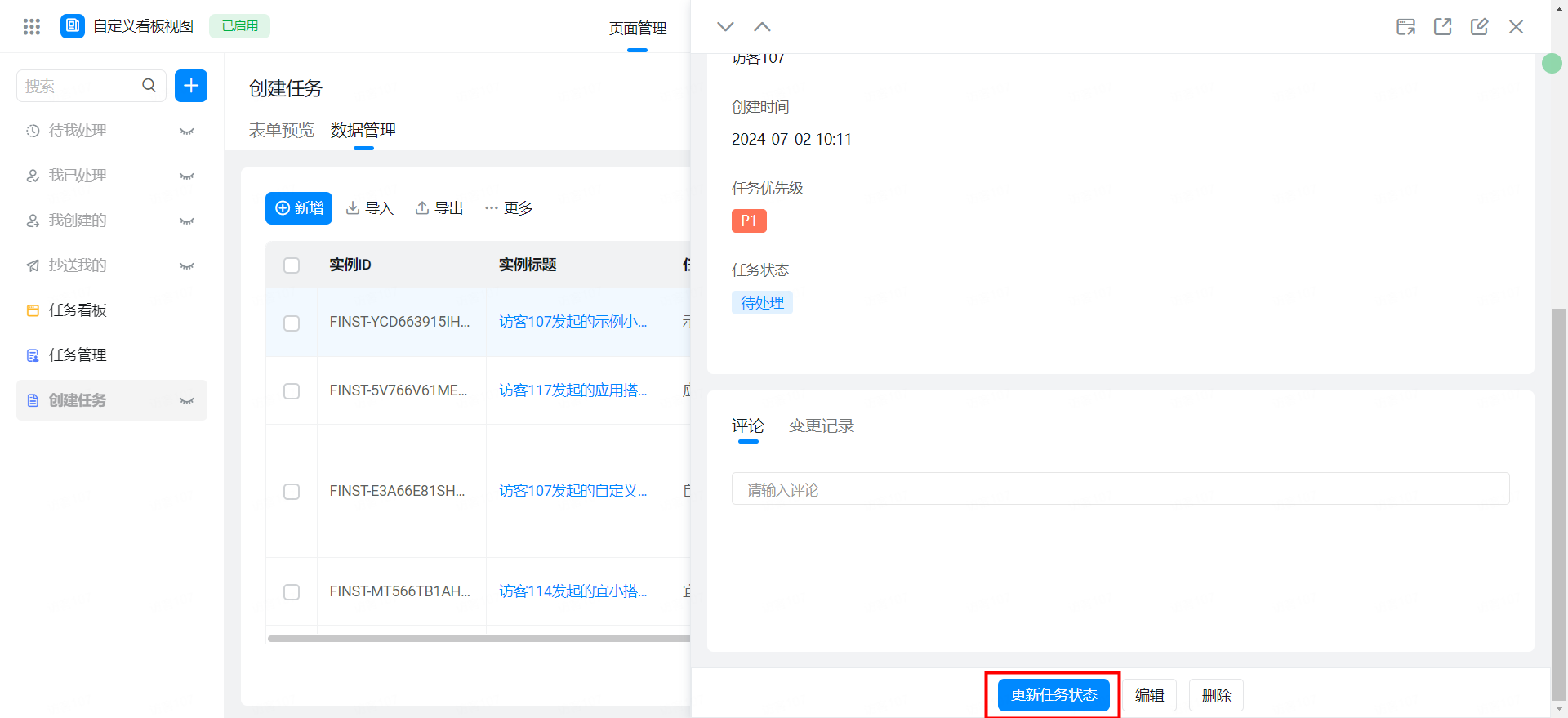Click the P1 priority tag
Image resolution: width=1568 pixels, height=718 pixels.
[x=749, y=221]
